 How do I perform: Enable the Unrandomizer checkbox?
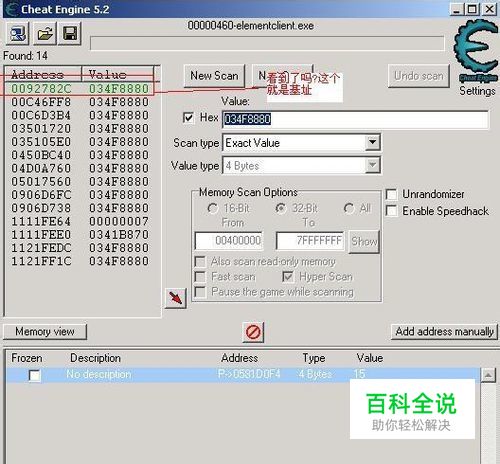click(x=391, y=194)
